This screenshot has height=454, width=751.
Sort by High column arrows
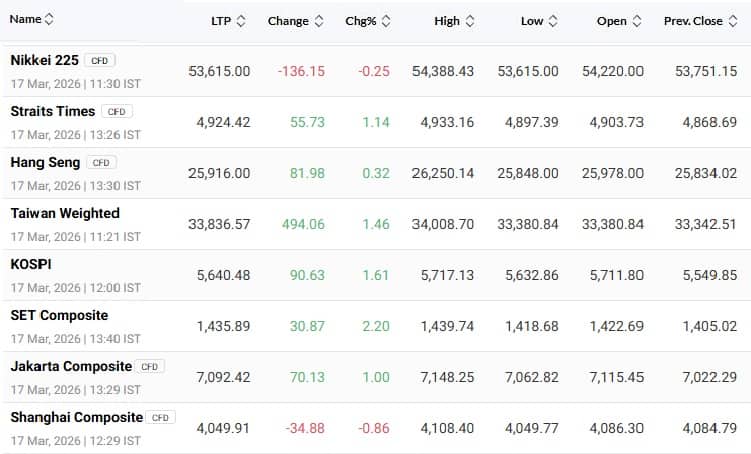[x=470, y=21]
